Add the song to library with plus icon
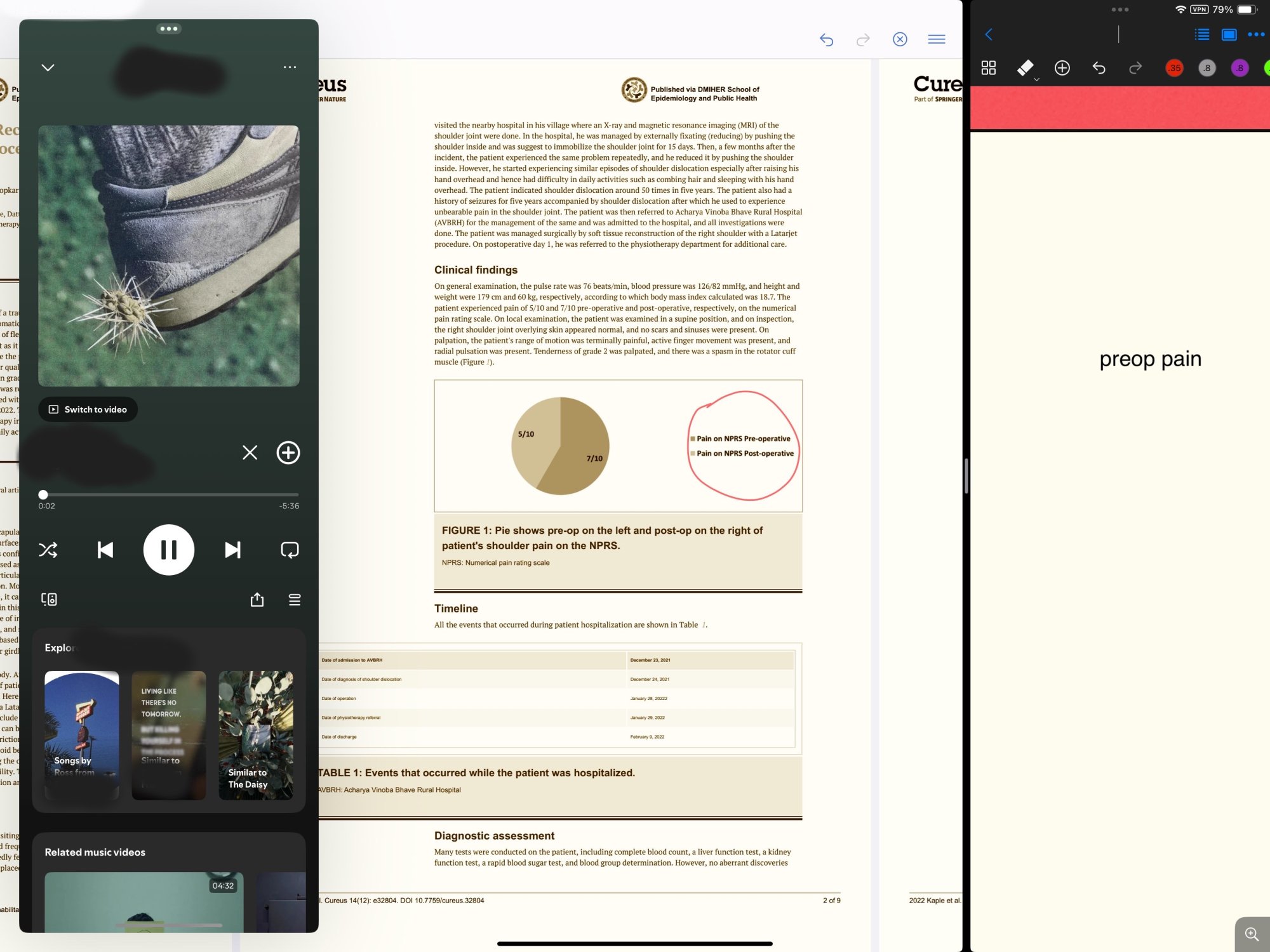 pos(288,453)
